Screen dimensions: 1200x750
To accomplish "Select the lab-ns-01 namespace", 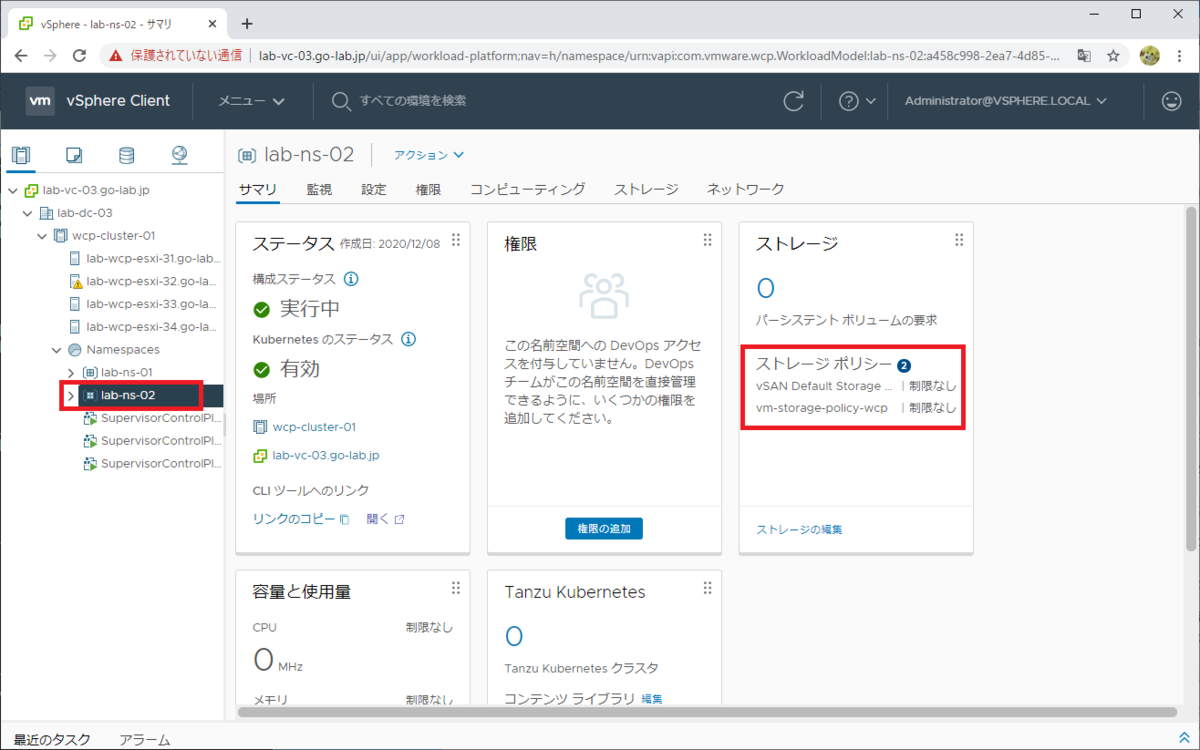I will (126, 372).
